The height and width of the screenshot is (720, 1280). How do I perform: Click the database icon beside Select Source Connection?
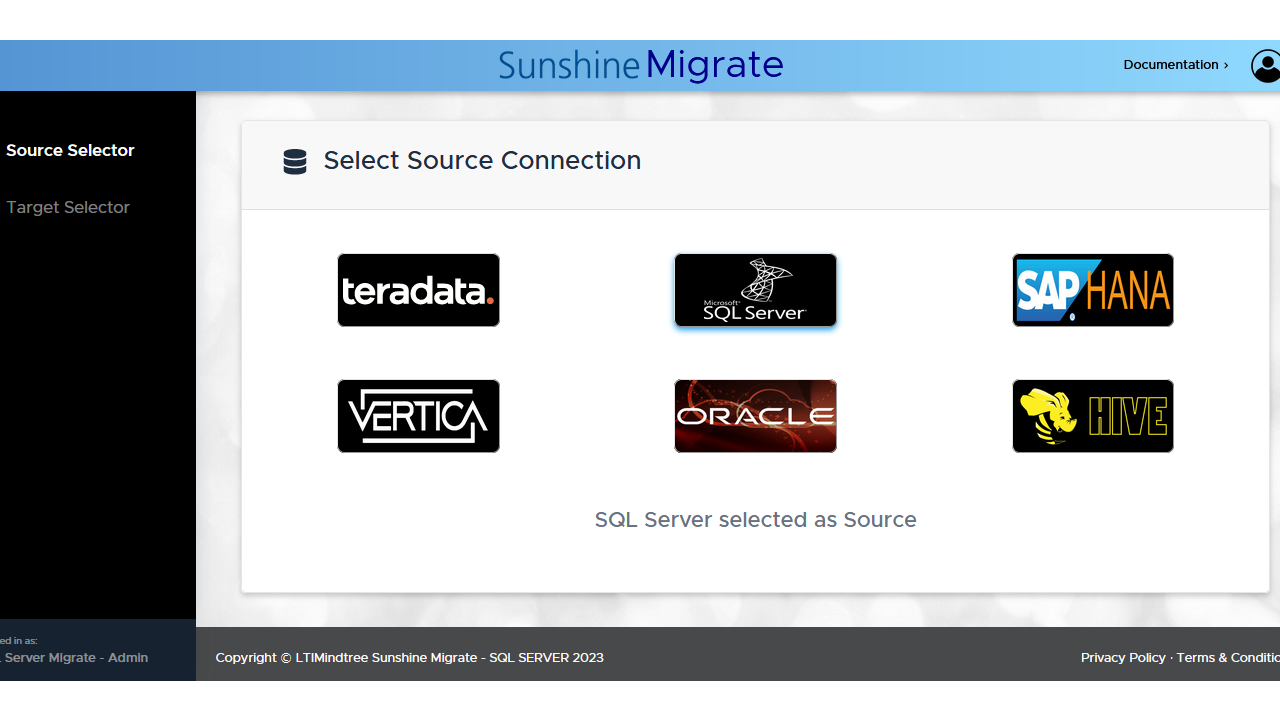pyautogui.click(x=295, y=162)
